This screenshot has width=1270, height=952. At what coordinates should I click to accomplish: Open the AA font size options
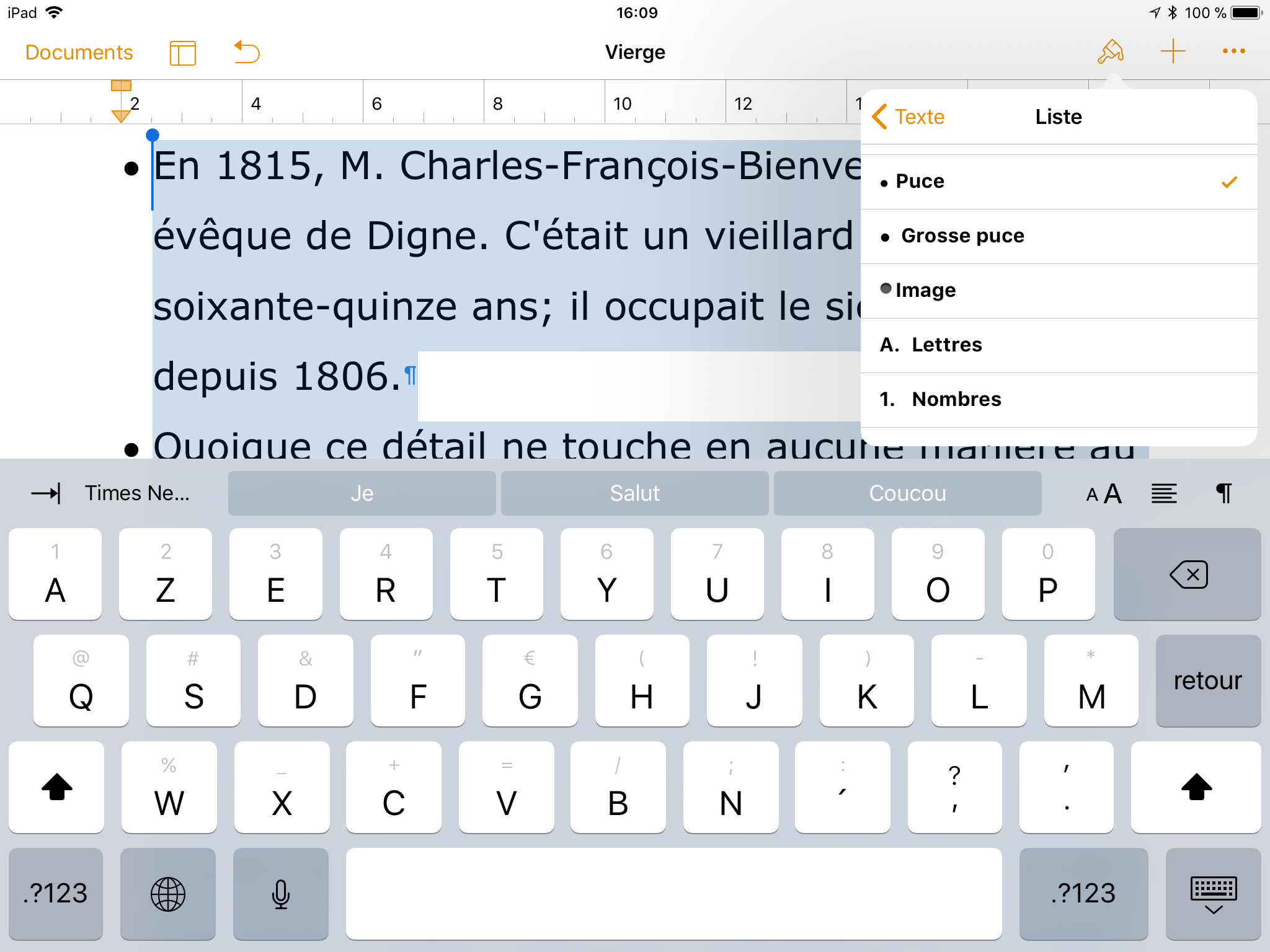tap(1104, 493)
